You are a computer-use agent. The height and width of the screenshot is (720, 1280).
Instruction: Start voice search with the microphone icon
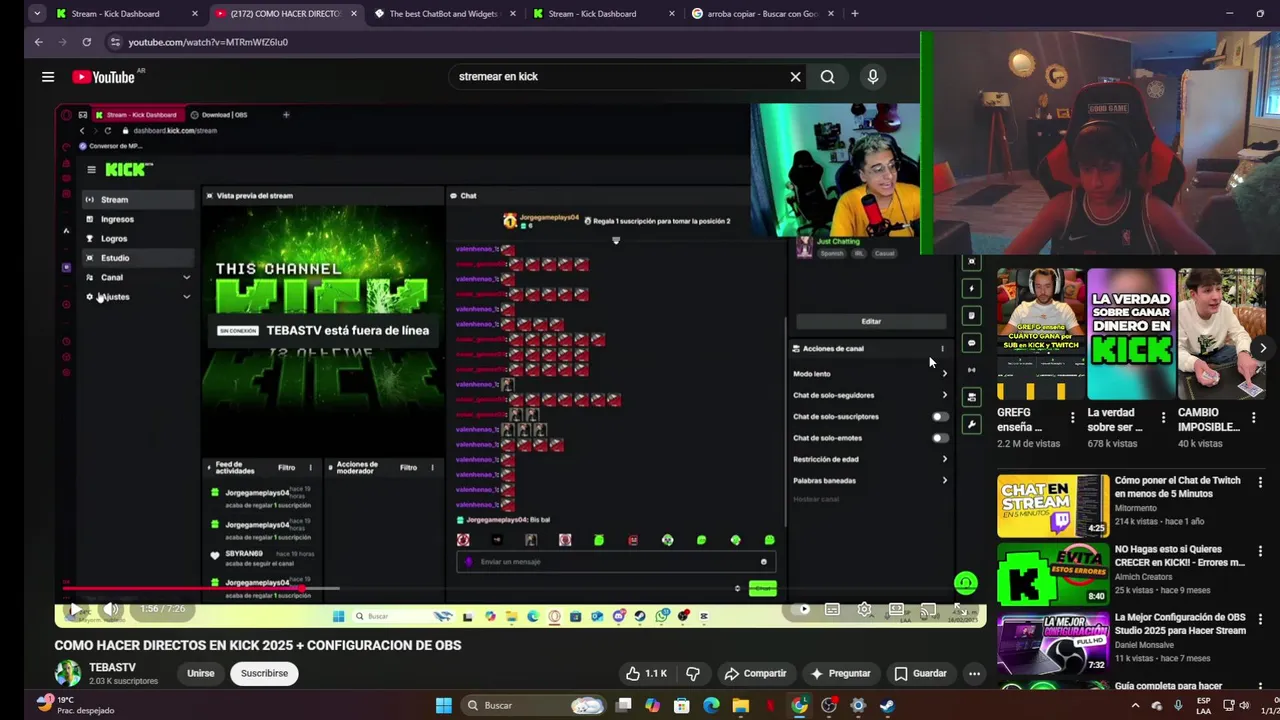(x=873, y=77)
